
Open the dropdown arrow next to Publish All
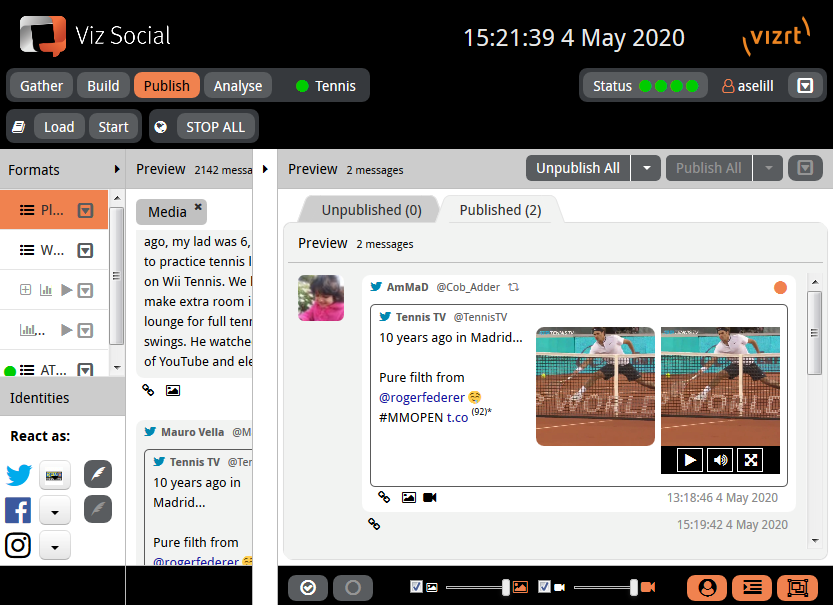tap(768, 168)
